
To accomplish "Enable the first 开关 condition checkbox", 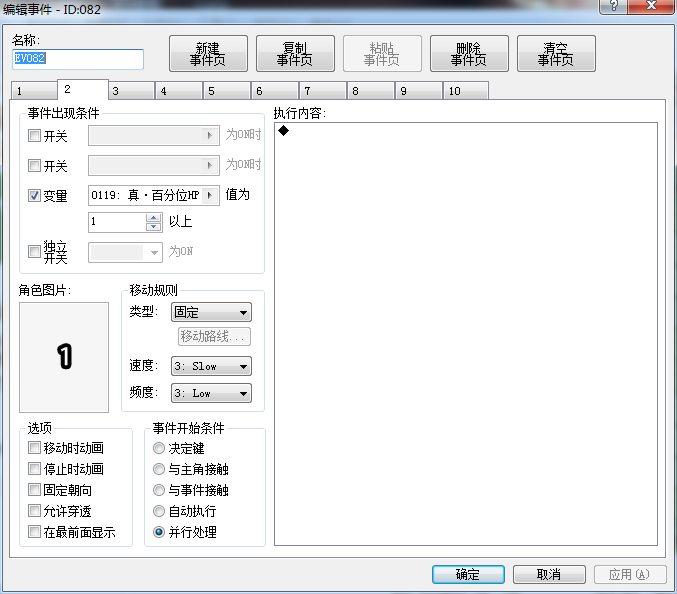I will [34, 136].
